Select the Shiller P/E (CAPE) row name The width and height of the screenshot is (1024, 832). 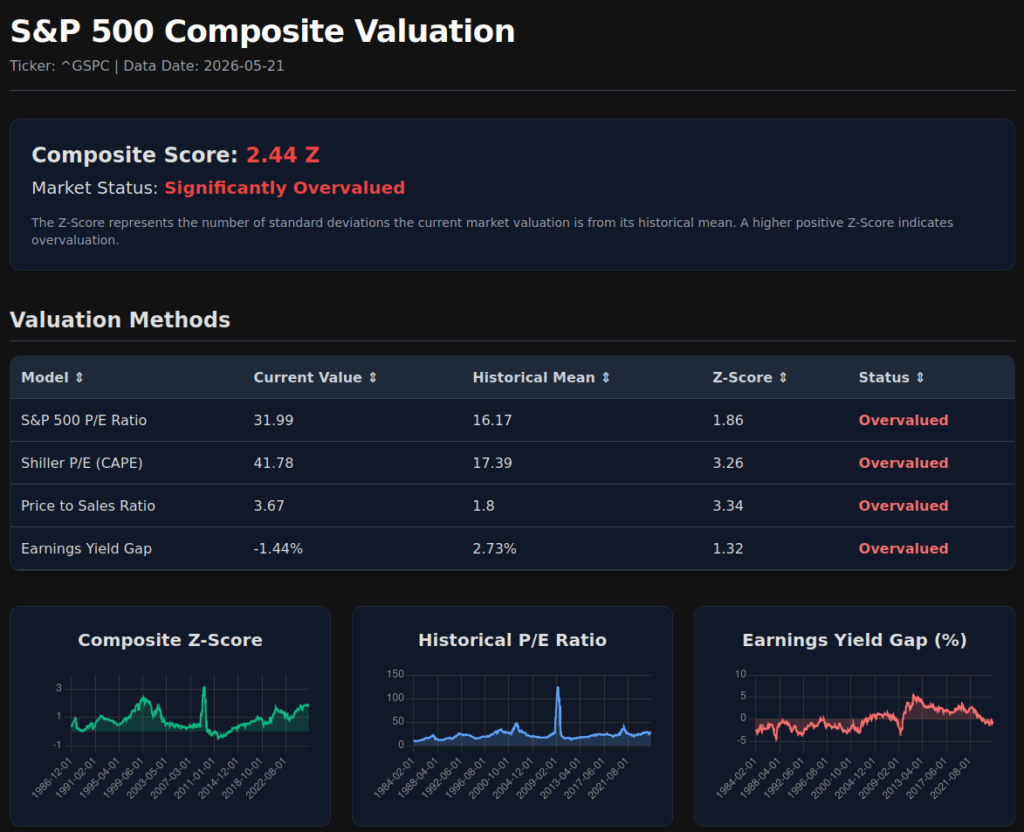(82, 463)
